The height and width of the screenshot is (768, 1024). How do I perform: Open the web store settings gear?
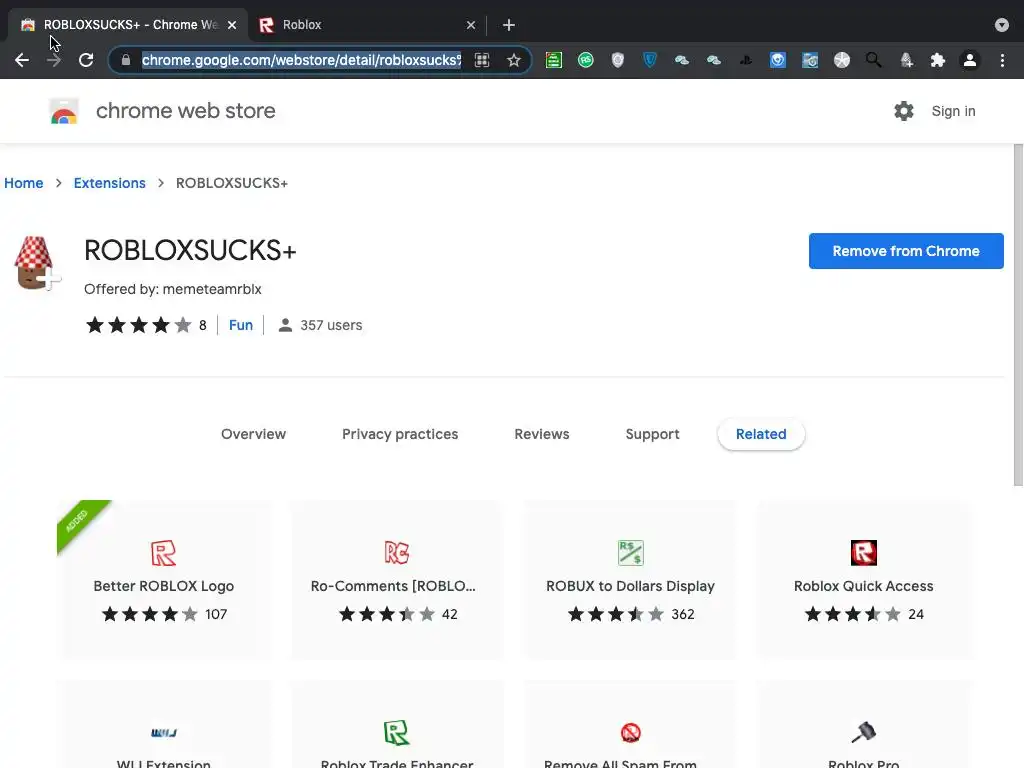(904, 111)
